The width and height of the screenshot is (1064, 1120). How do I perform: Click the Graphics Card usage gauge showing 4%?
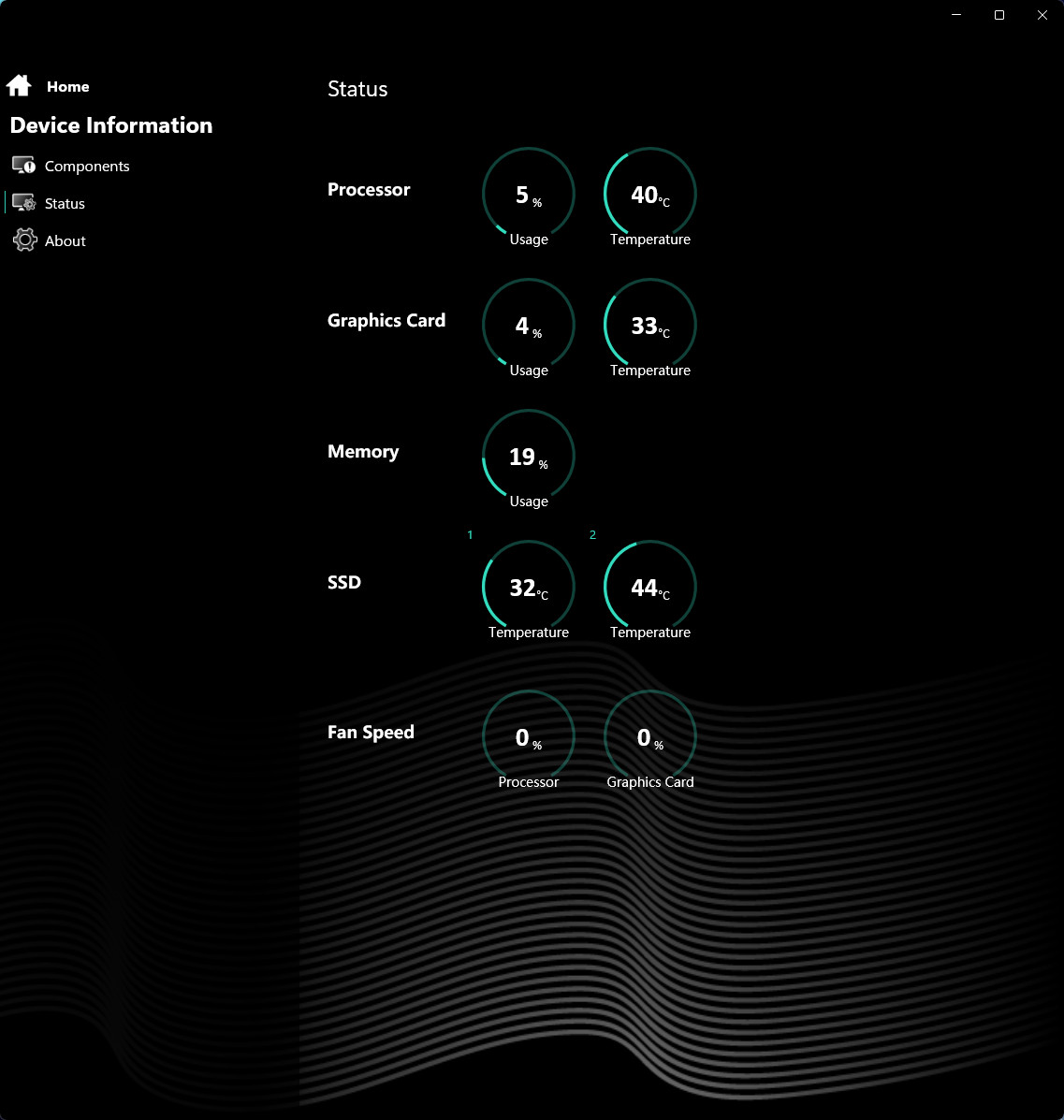tap(529, 325)
